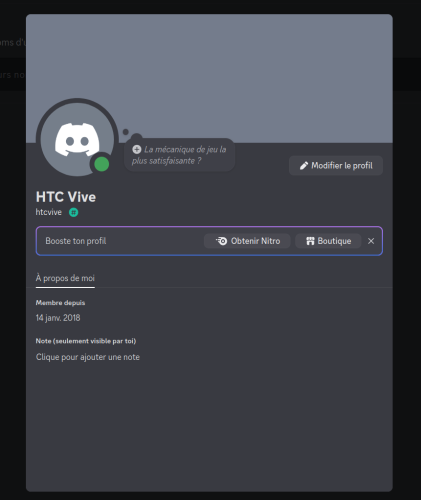Switch to the À propos de moi tab
Screen dimensions: 421x500
point(65,278)
